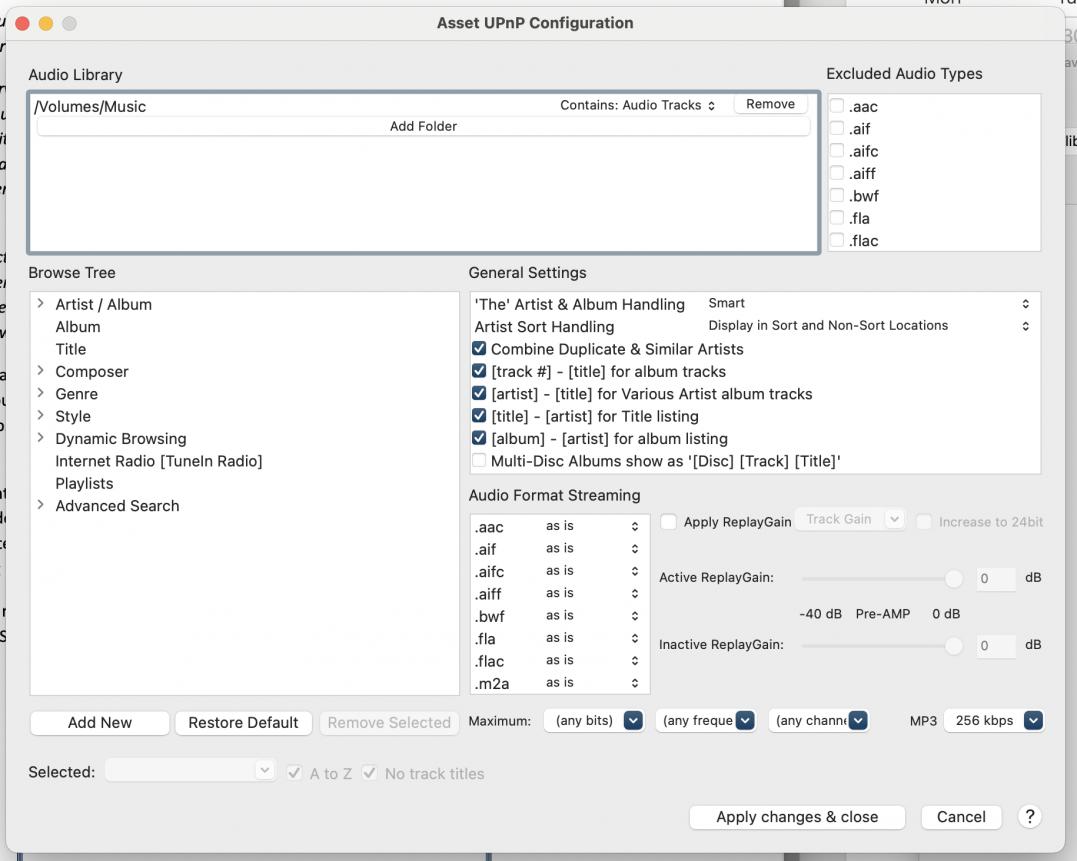
Task: Open 'The' Artist & Album Handling dropdown
Action: coord(867,303)
